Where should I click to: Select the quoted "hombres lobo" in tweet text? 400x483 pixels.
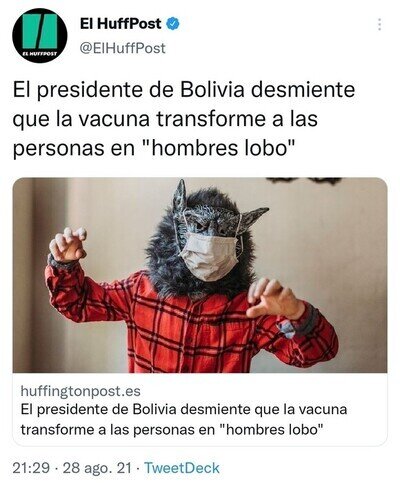point(221,148)
